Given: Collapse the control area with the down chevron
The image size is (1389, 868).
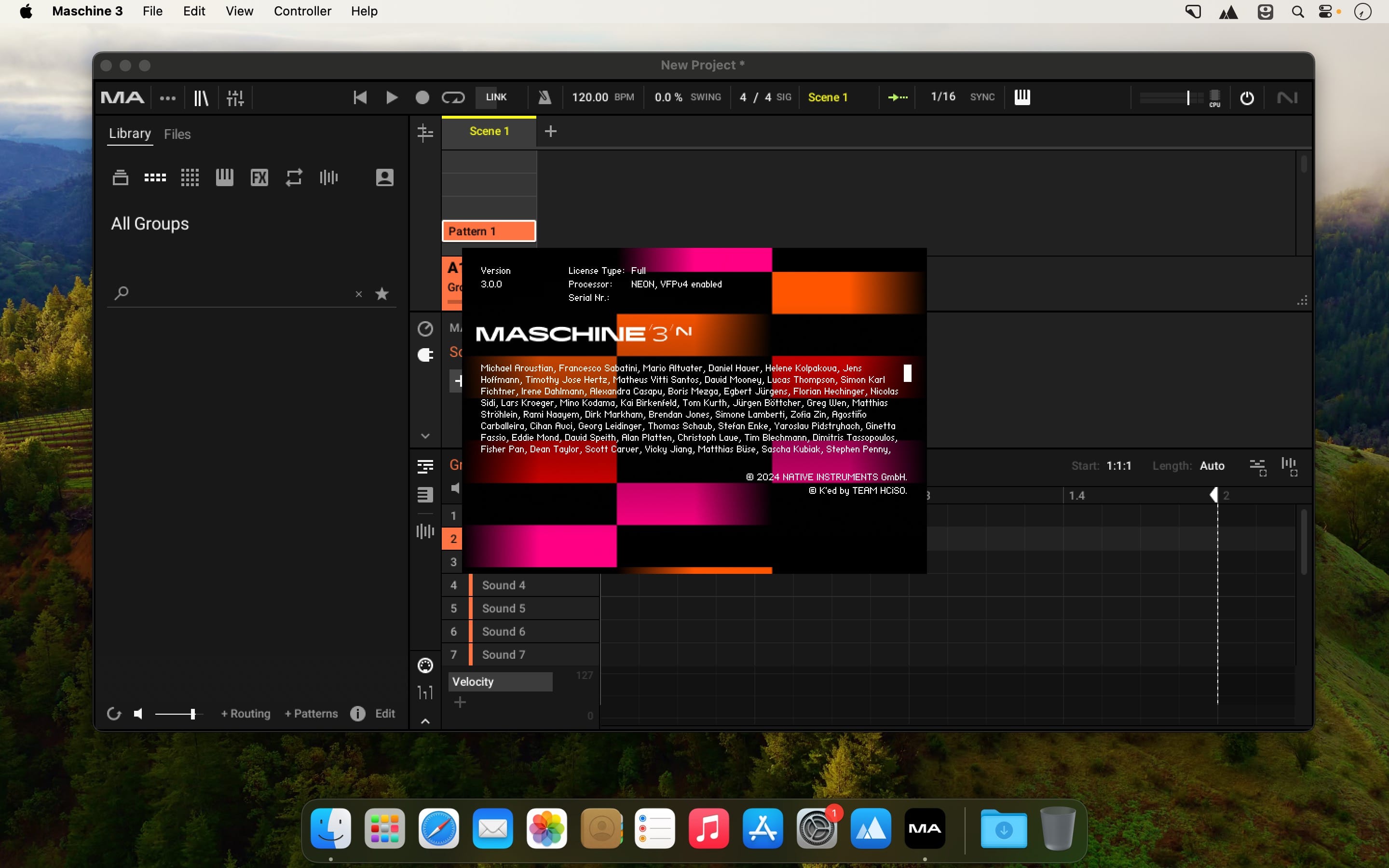Looking at the screenshot, I should click(425, 436).
